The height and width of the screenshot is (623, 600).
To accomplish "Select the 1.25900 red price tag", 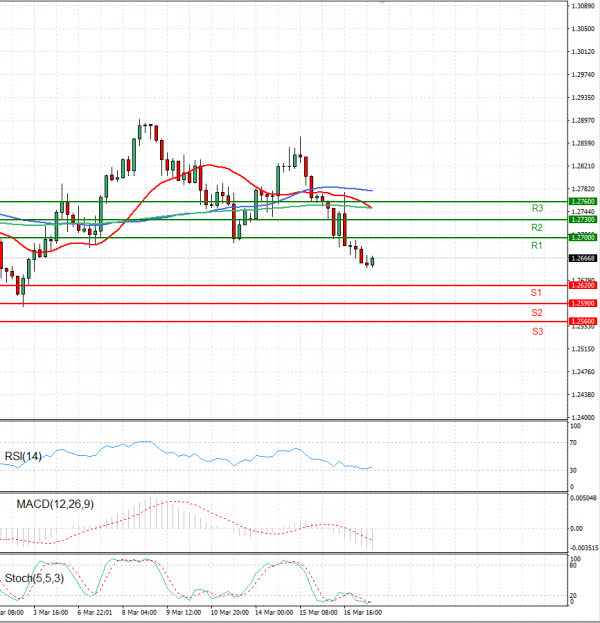I will click(583, 304).
